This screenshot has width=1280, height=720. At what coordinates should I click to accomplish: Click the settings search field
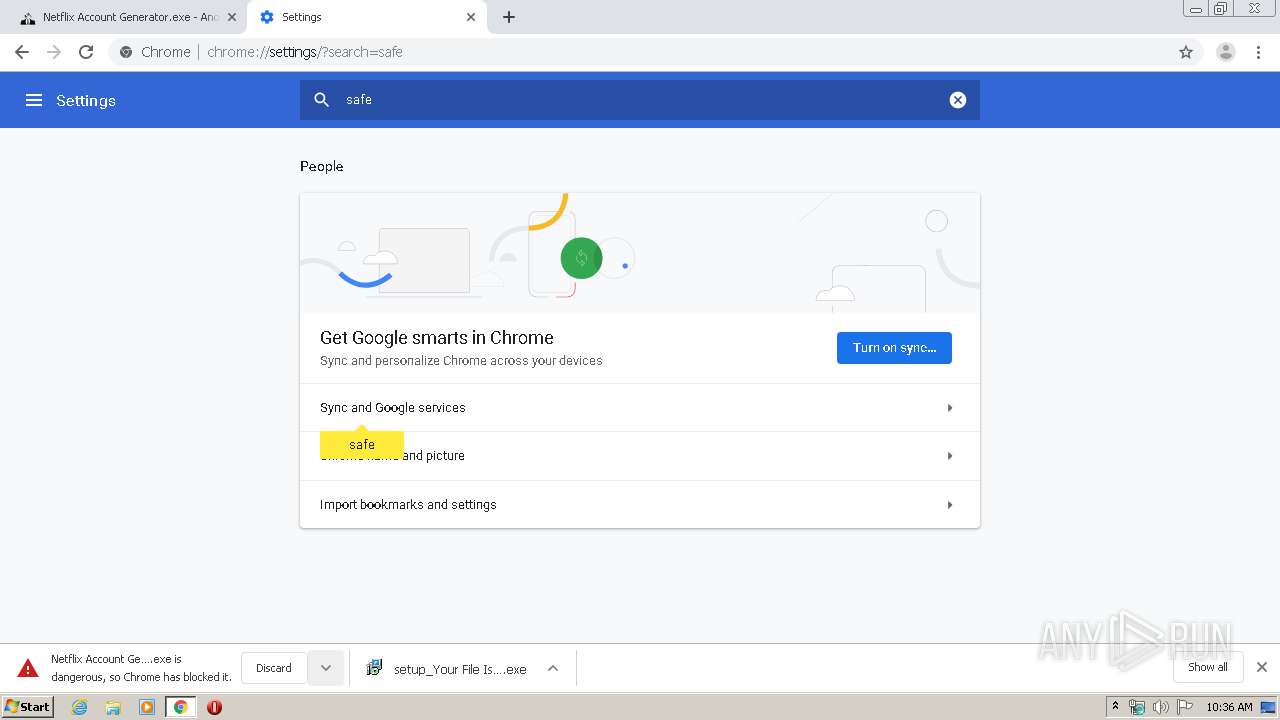click(x=640, y=100)
